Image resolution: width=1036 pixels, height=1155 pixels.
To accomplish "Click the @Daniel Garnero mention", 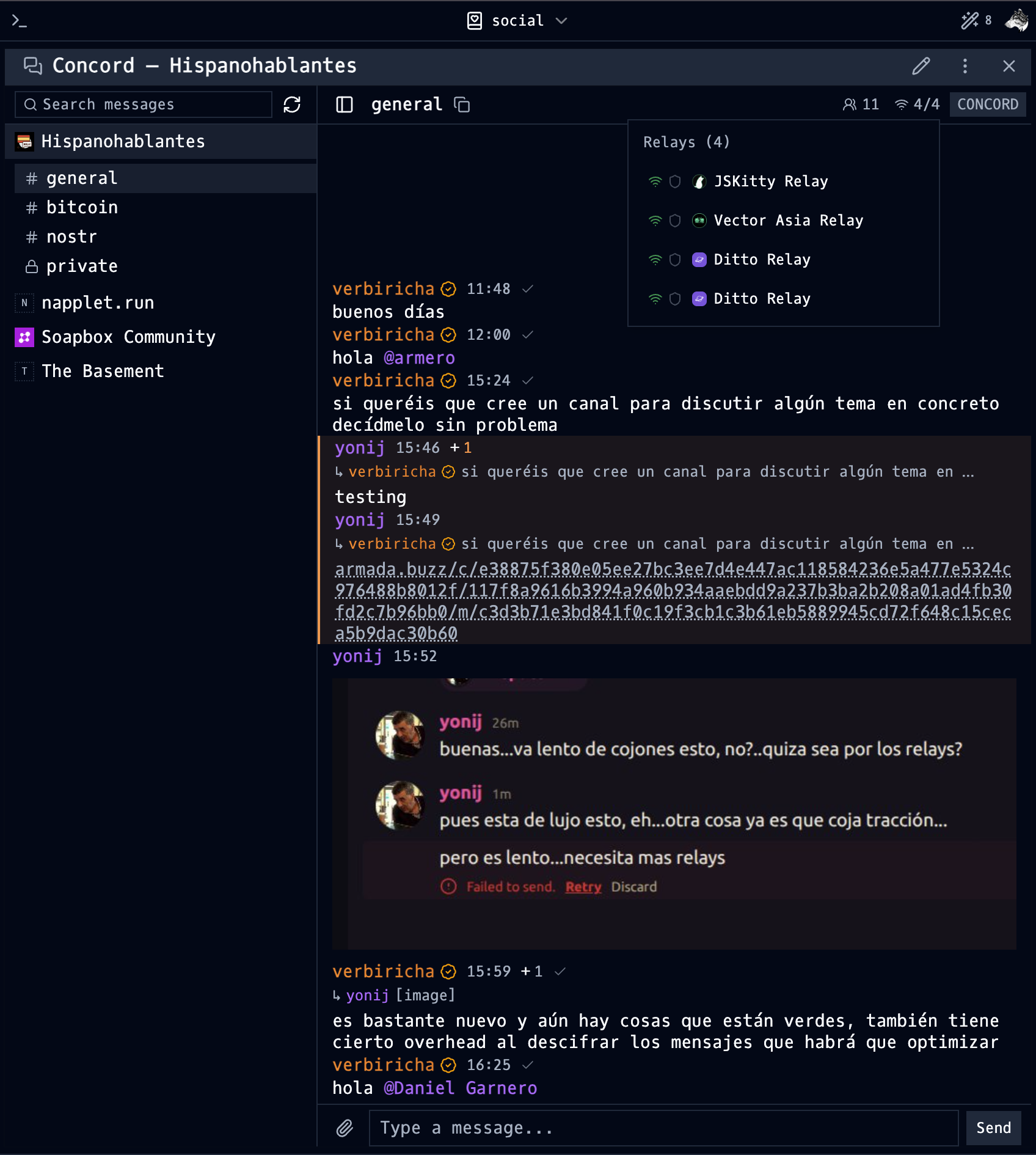I will point(460,1088).
